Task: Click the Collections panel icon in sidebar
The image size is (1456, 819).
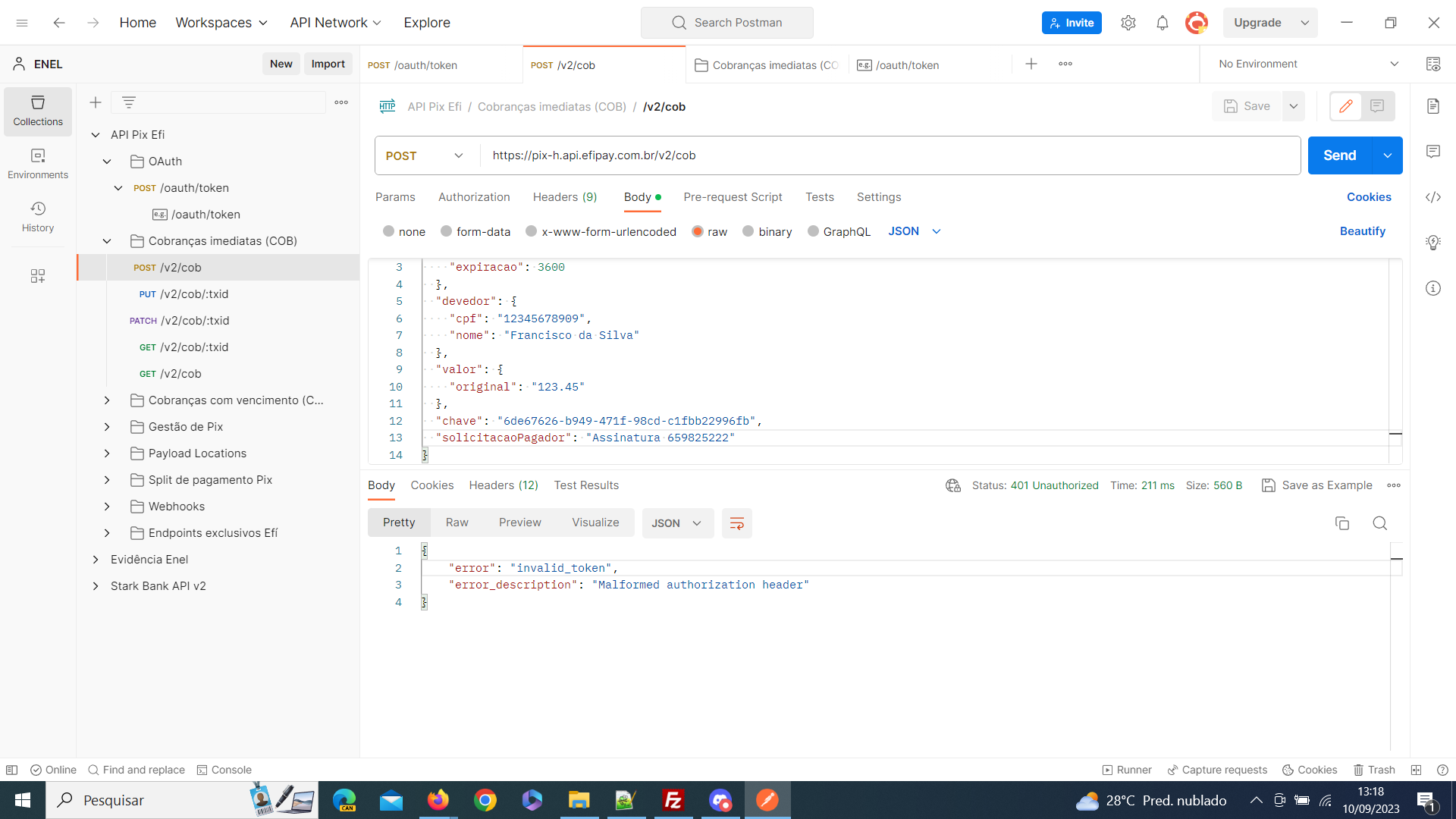Action: point(37,109)
